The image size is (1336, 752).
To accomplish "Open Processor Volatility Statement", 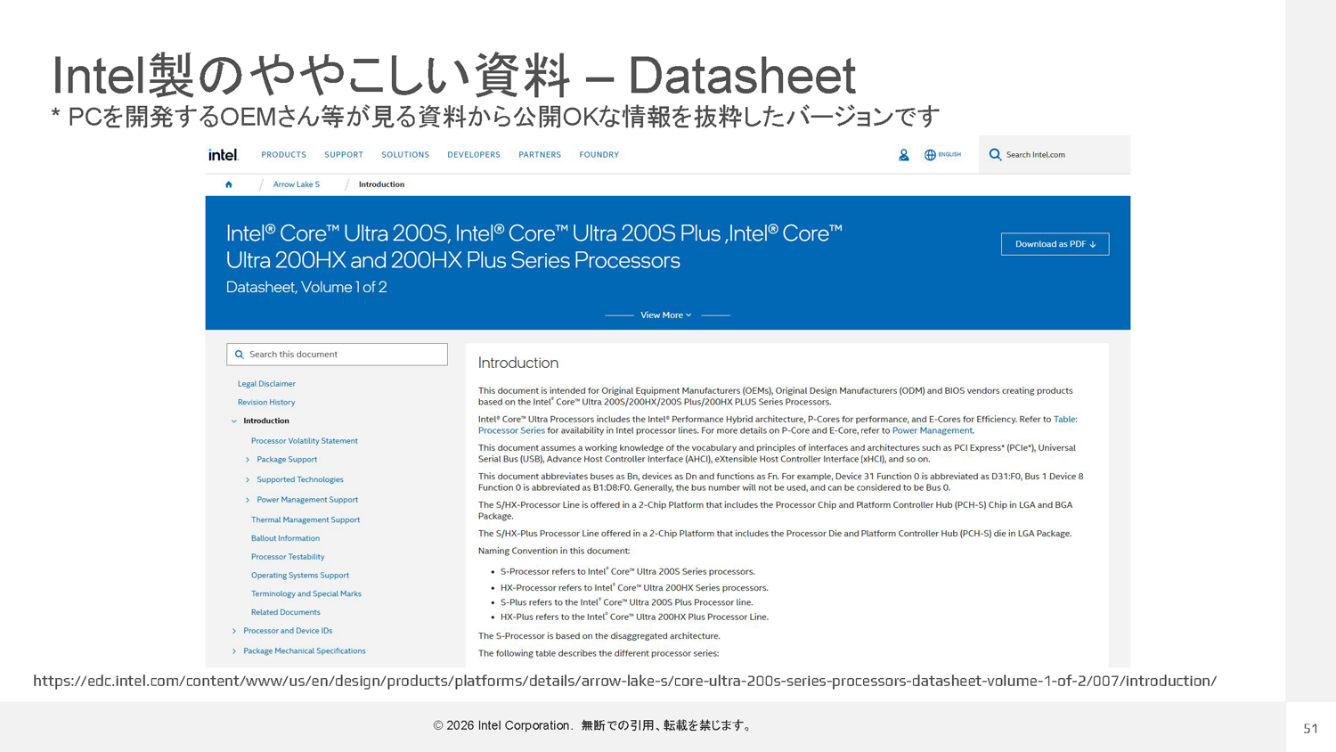I will pyautogui.click(x=304, y=441).
